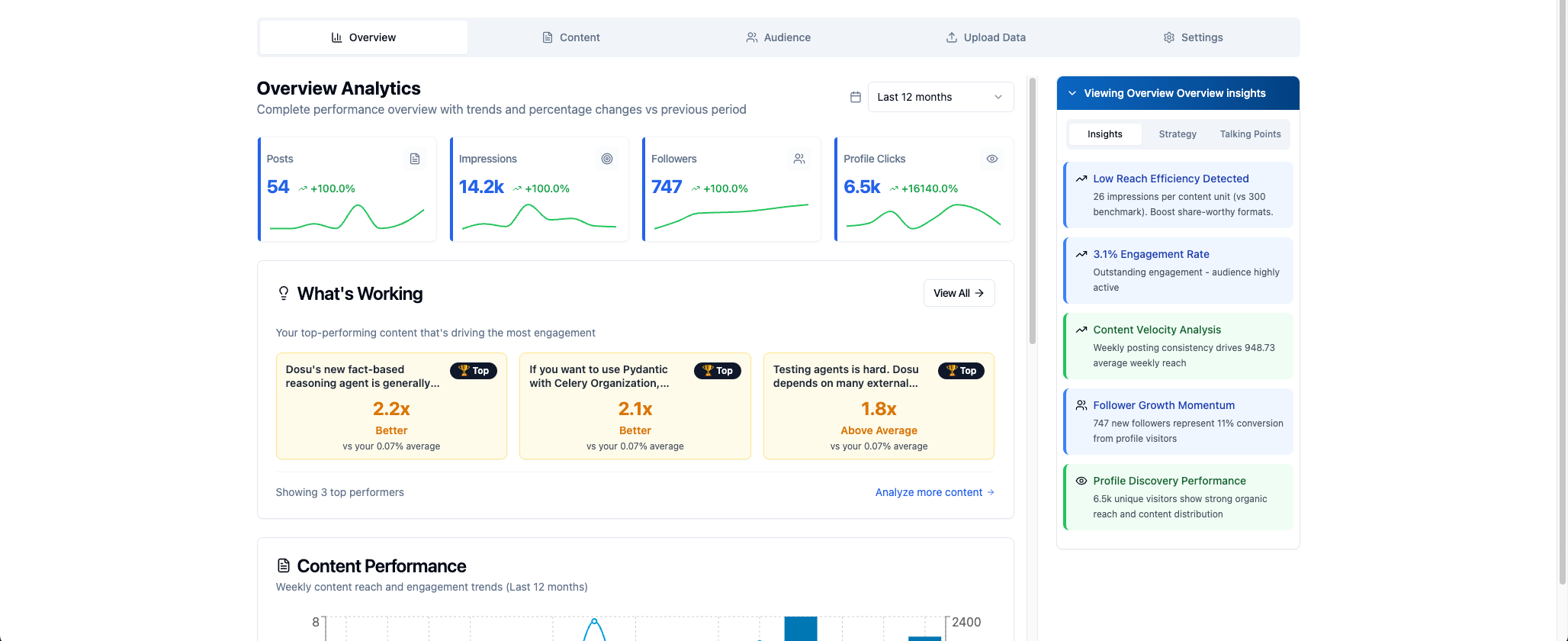Click the Profile Clicks sparkline chart
This screenshot has height=641, width=1568.
click(x=924, y=217)
